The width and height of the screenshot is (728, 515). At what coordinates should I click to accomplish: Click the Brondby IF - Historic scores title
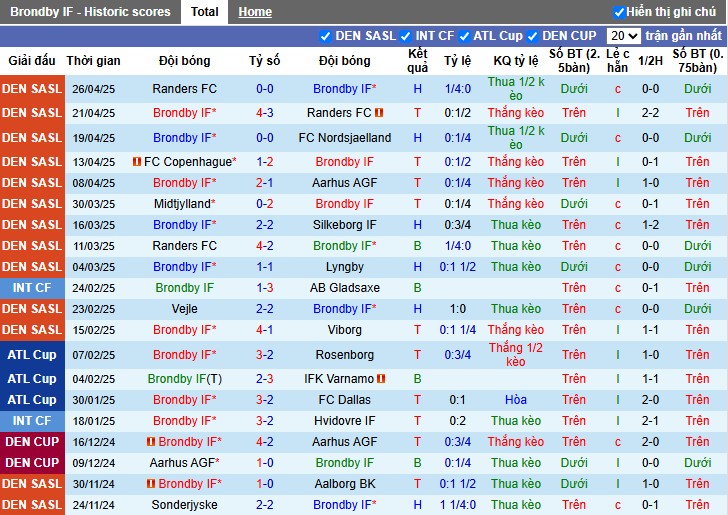pyautogui.click(x=90, y=12)
